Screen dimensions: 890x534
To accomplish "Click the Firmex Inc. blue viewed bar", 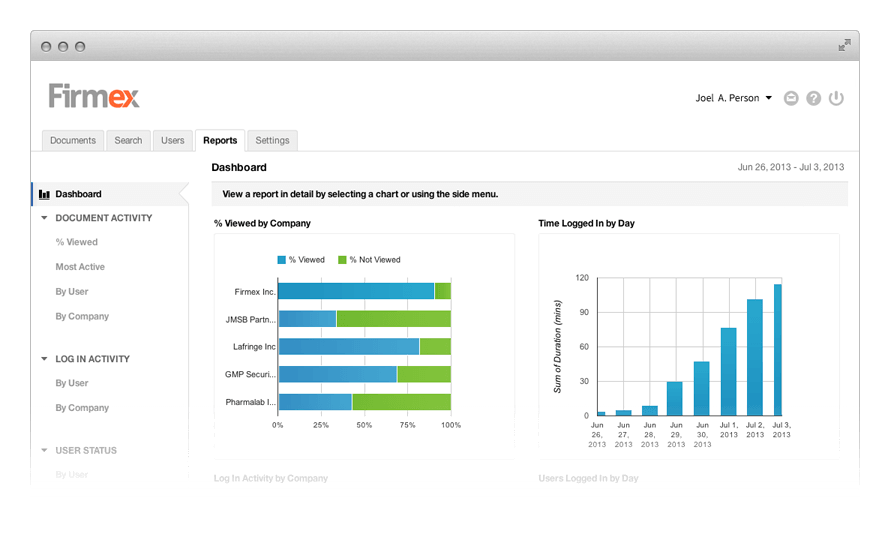I will point(355,291).
